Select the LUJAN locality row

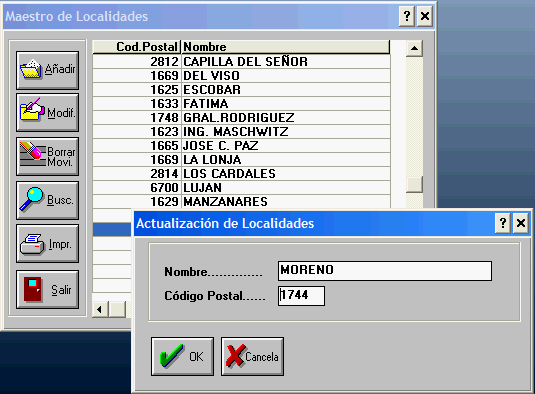(x=241, y=188)
